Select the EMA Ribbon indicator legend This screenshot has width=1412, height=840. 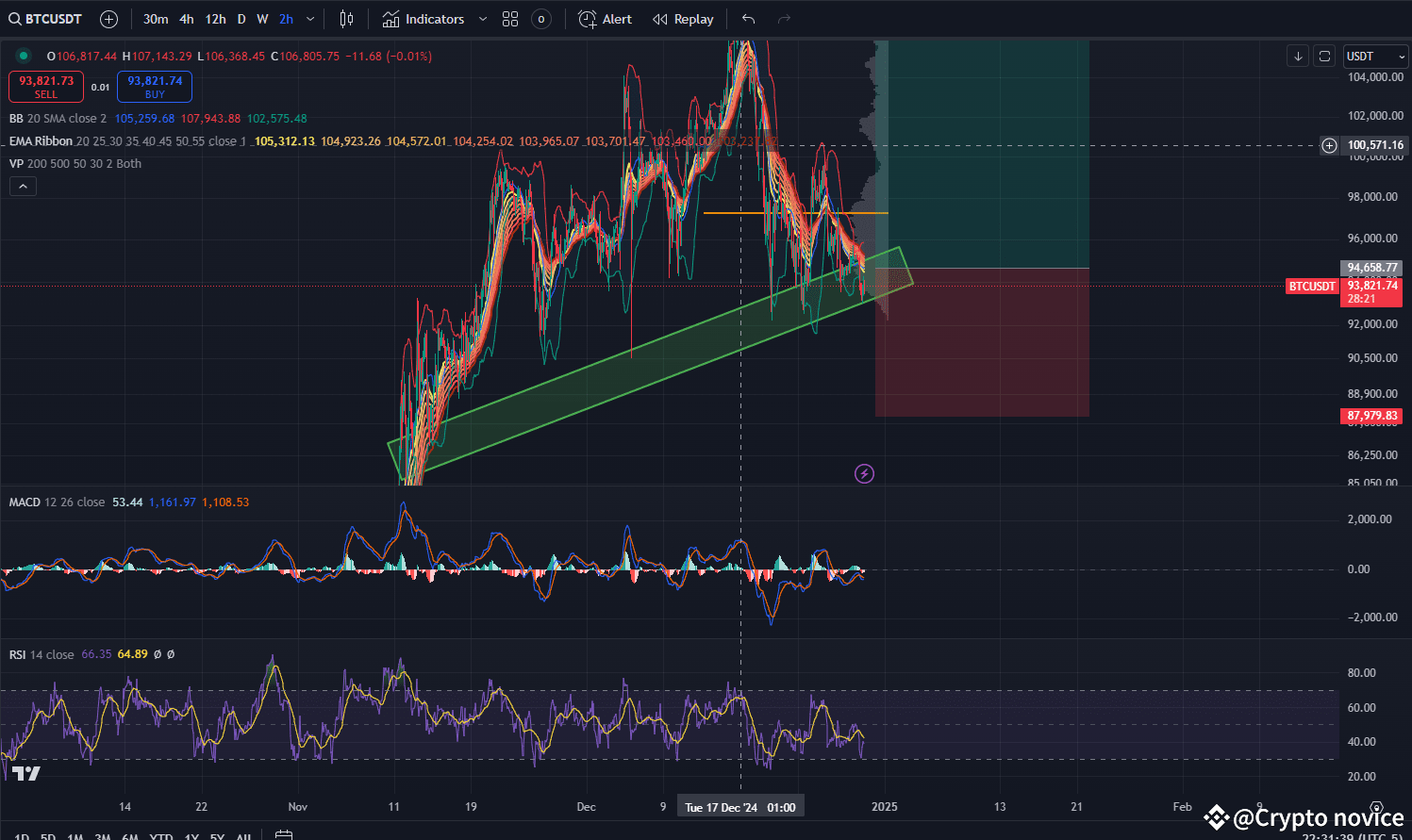[x=127, y=141]
